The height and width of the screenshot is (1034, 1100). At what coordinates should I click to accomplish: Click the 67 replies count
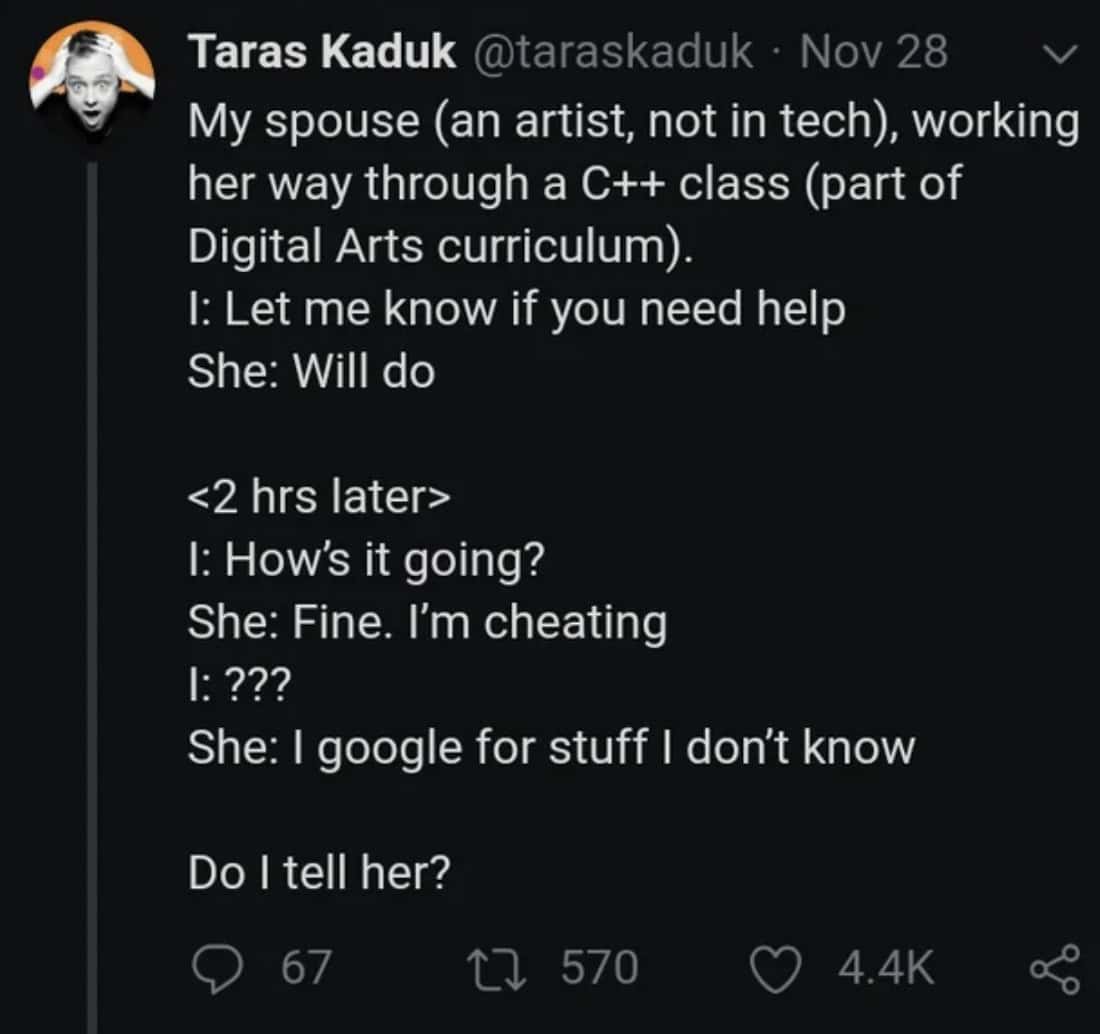pyautogui.click(x=306, y=967)
